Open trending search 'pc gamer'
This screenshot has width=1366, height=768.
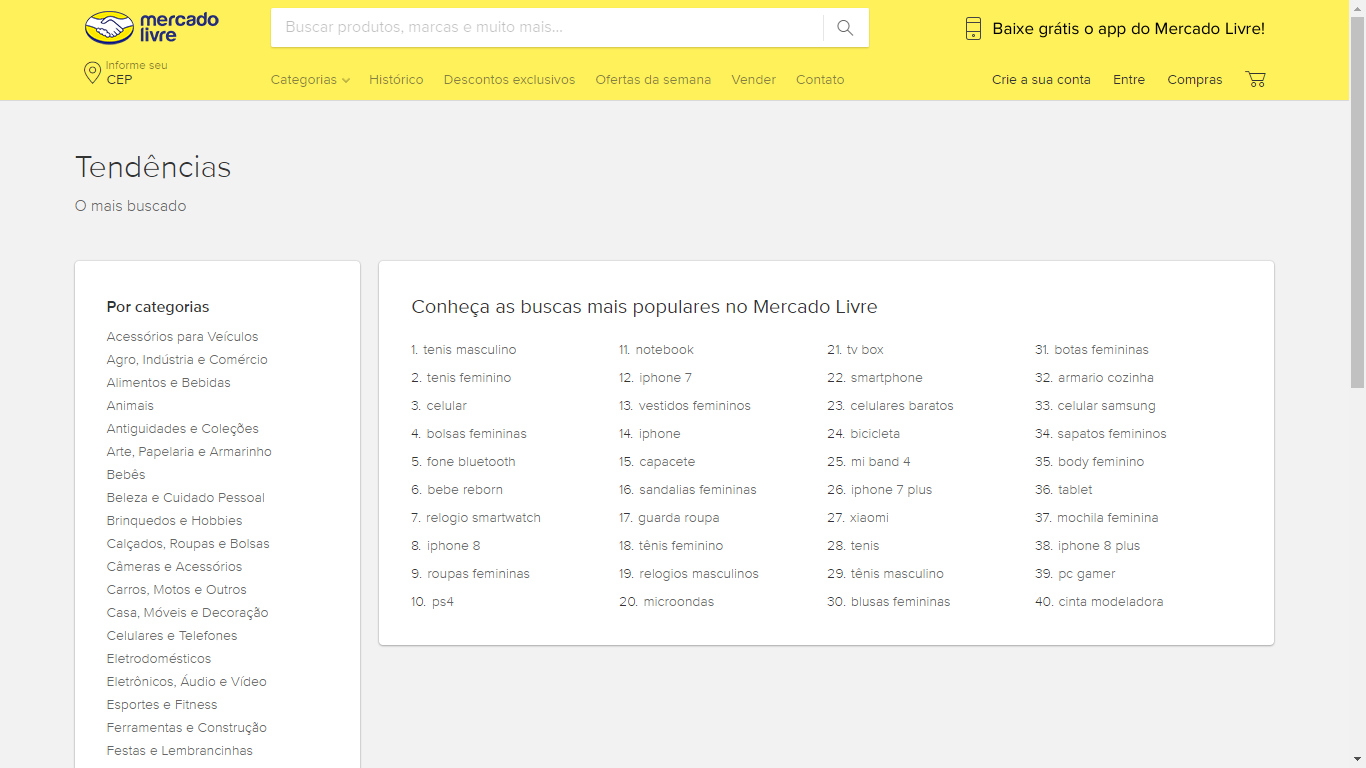pos(1087,574)
